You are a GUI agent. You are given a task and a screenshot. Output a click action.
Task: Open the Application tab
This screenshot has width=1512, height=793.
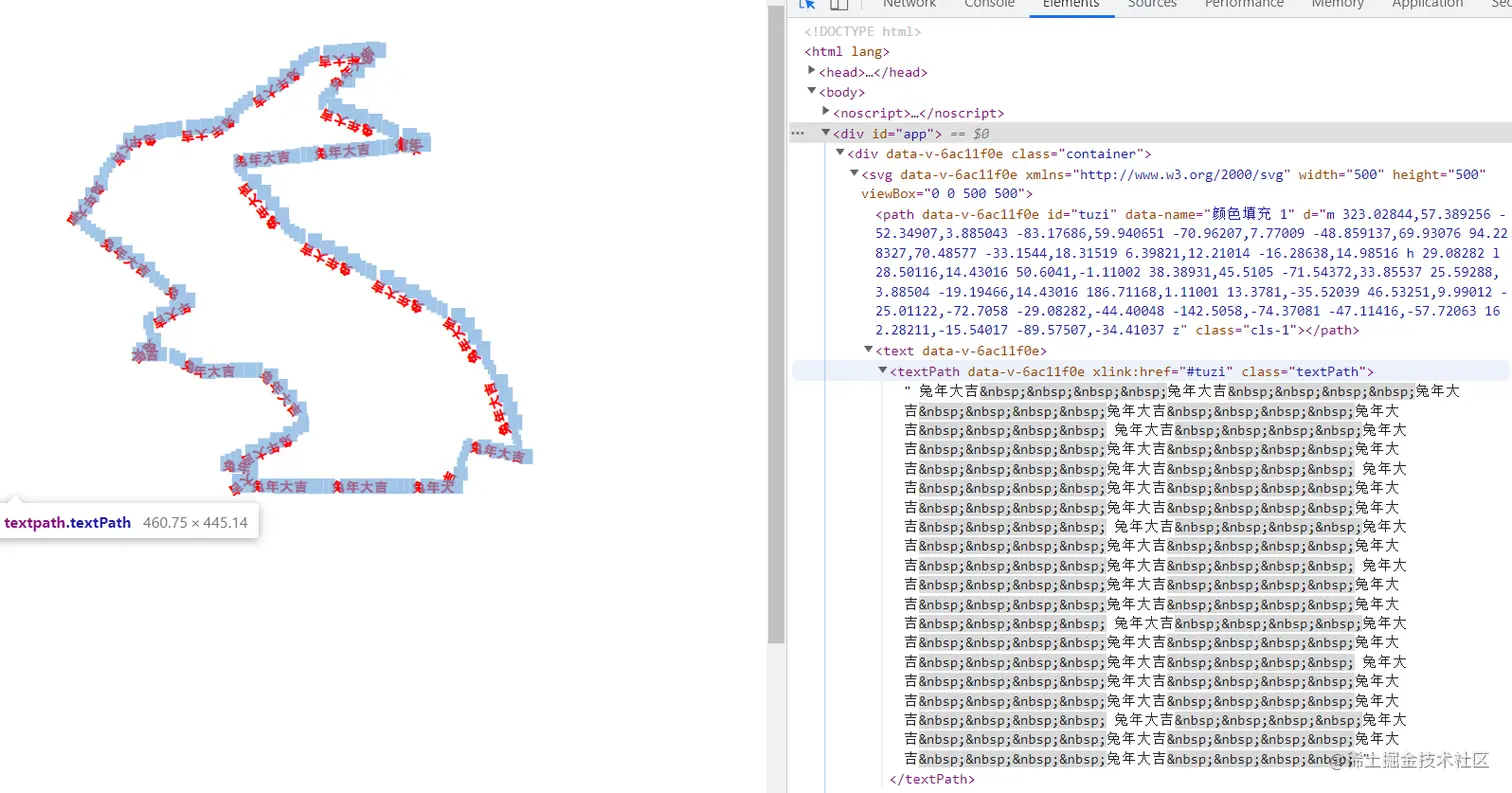(x=1427, y=5)
